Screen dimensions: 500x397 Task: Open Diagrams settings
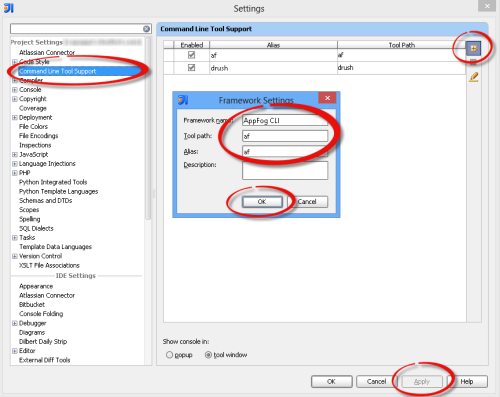pos(32,333)
